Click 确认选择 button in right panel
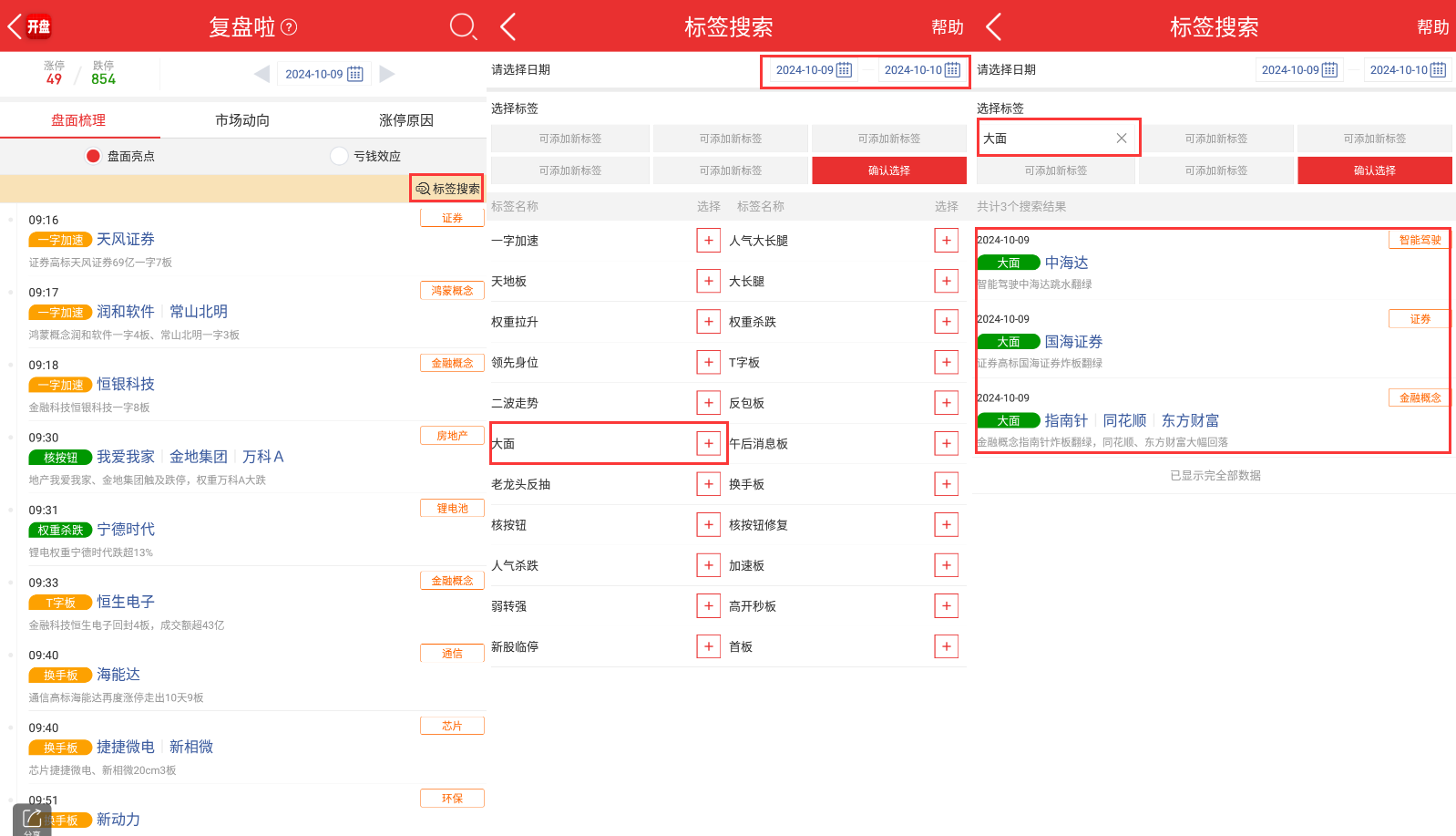The width and height of the screenshot is (1456, 836). [x=1375, y=170]
